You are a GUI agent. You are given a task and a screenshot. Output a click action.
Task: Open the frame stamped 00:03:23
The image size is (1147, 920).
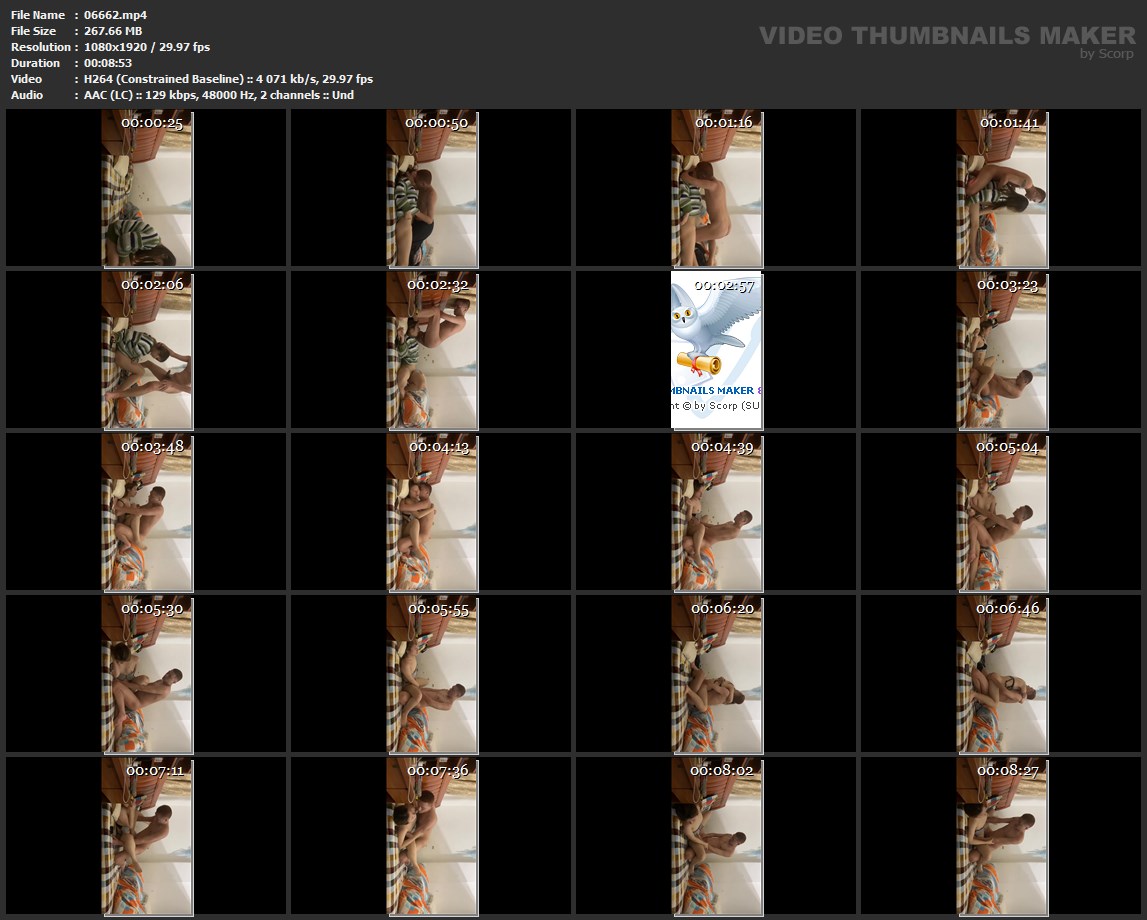(x=1001, y=350)
